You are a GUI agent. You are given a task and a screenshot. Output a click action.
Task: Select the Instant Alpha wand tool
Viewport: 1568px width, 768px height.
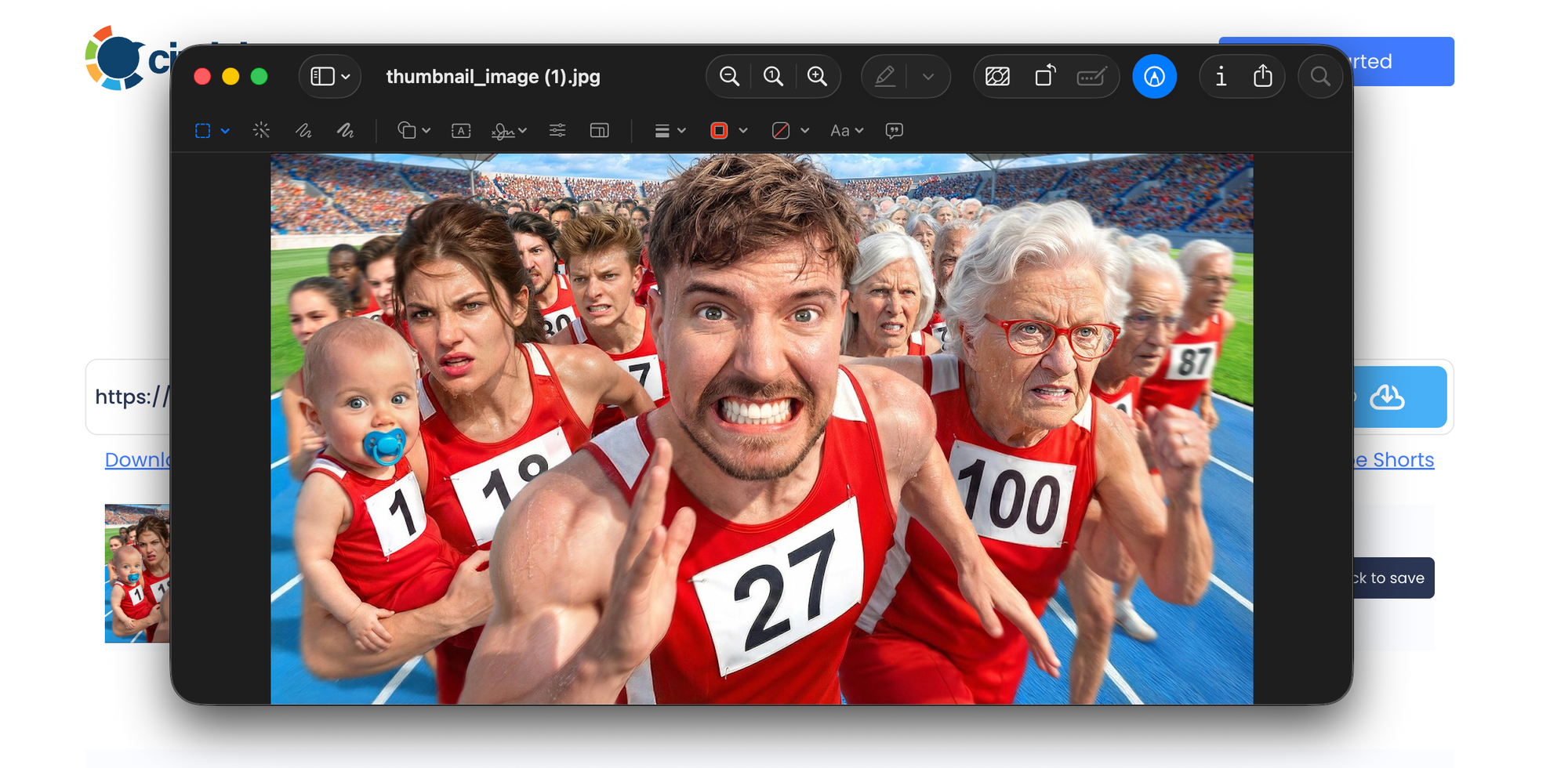click(x=261, y=131)
